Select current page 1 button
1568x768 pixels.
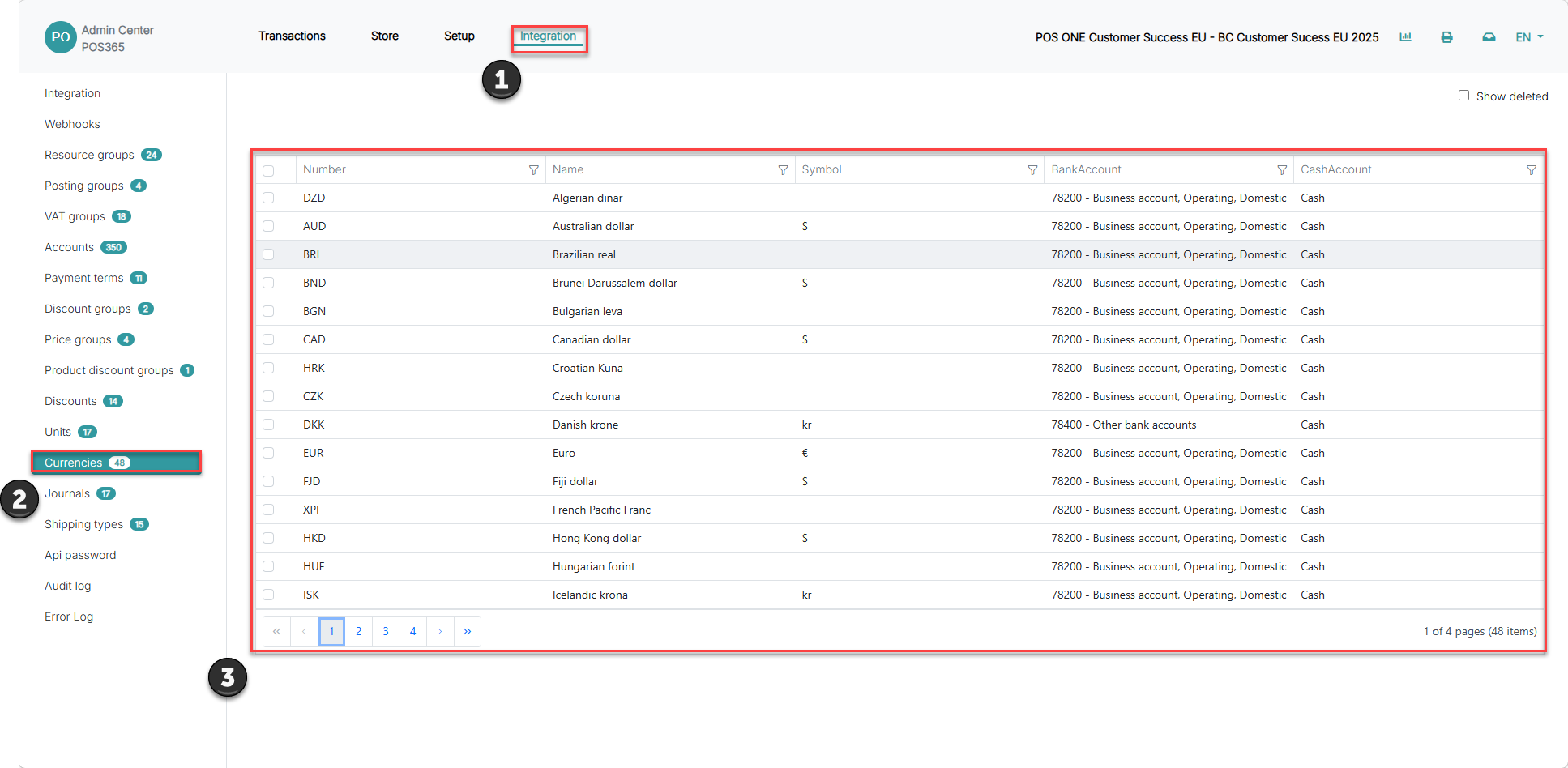click(x=331, y=631)
